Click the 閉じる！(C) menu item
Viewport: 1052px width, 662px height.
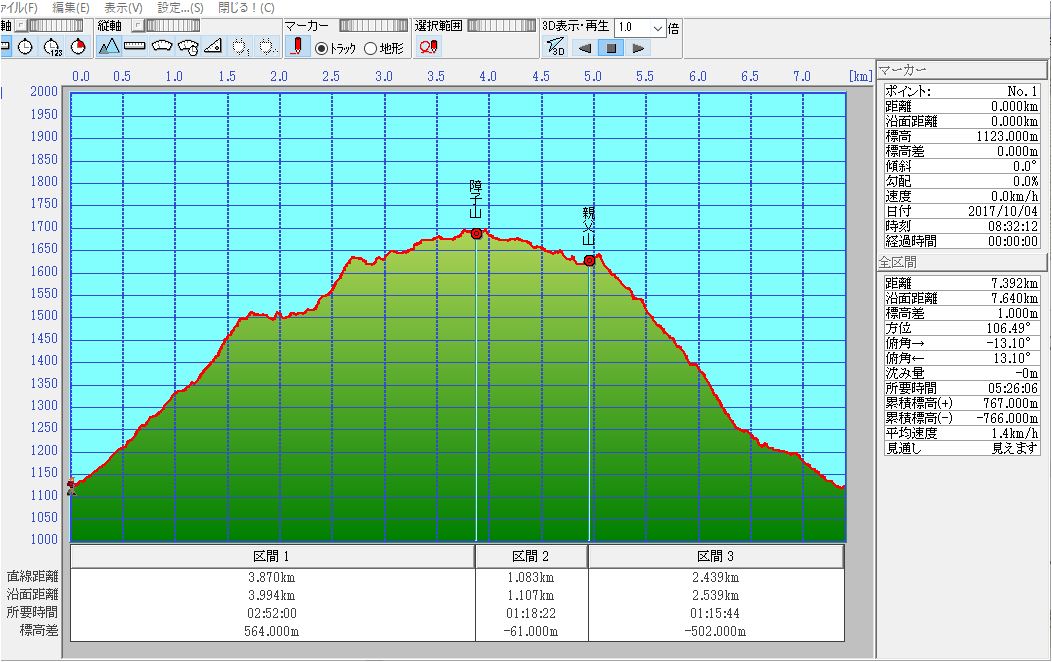[x=246, y=8]
